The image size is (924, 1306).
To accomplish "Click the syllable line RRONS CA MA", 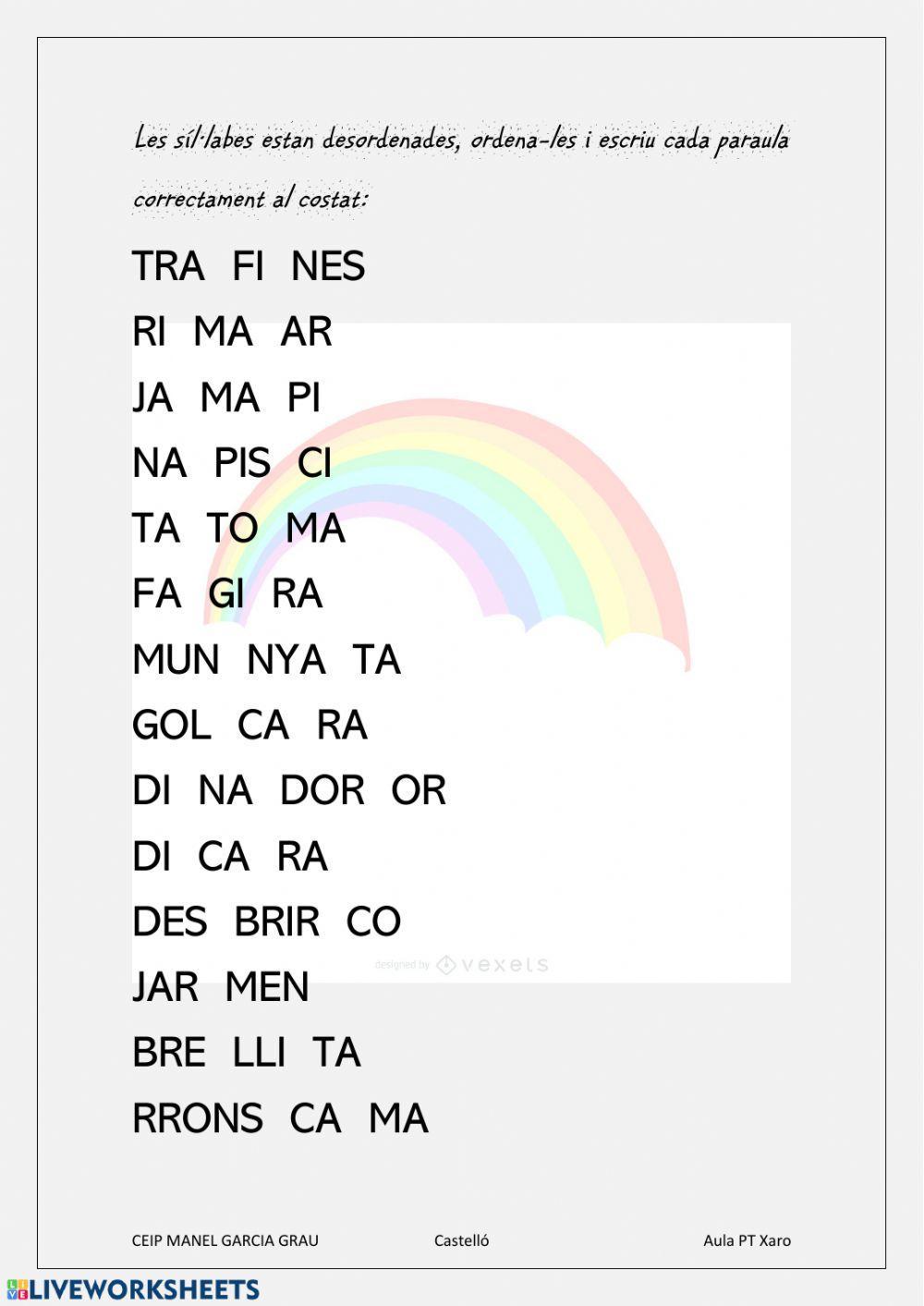I will point(280,1118).
